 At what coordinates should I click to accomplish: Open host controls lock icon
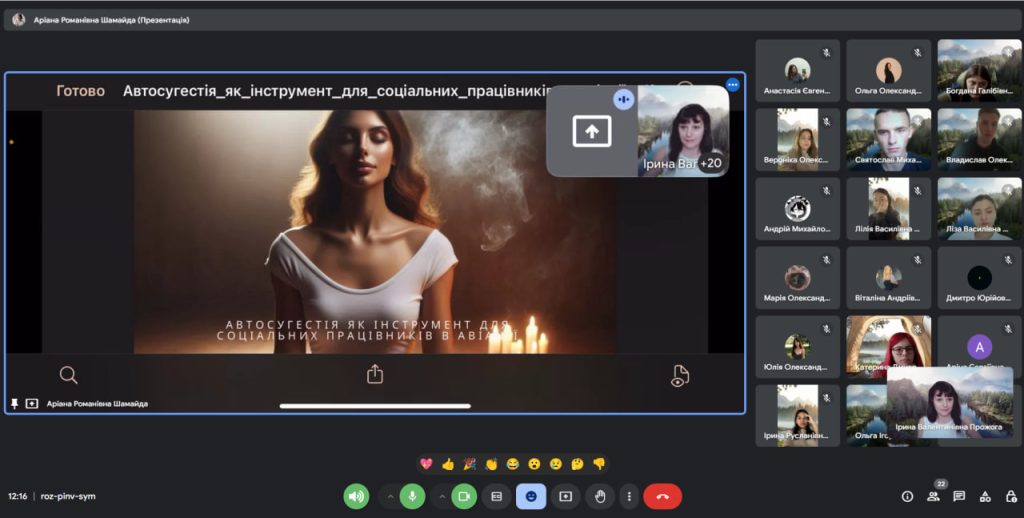coord(1008,496)
